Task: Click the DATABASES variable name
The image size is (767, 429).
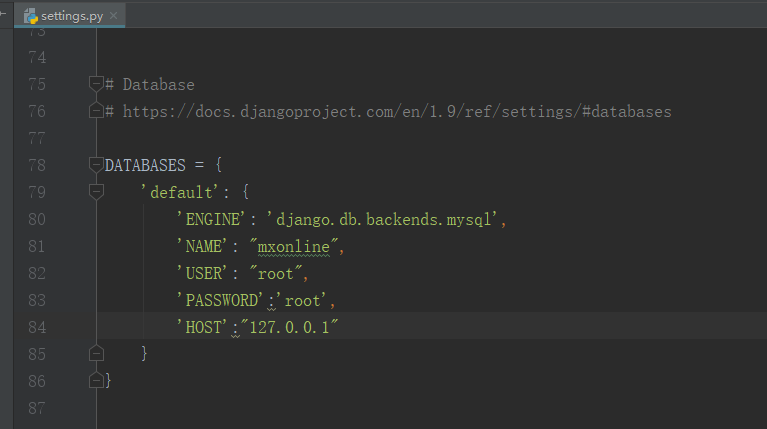Action: 145,165
